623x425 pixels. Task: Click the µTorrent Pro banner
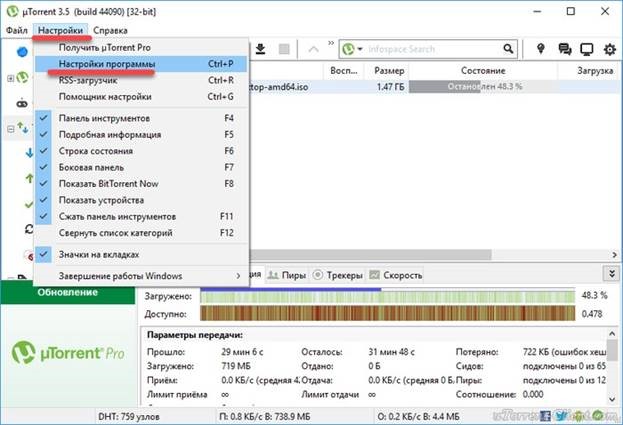pos(68,353)
